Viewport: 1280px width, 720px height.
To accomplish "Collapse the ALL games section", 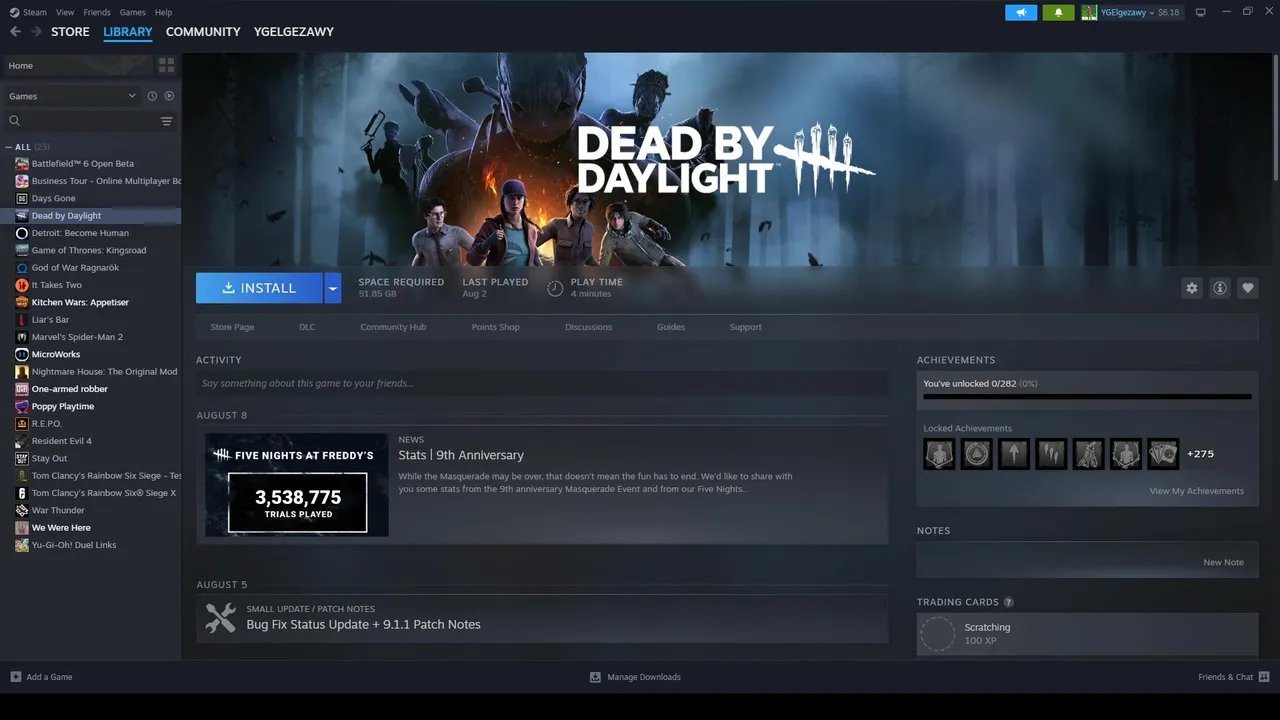I will coord(8,147).
